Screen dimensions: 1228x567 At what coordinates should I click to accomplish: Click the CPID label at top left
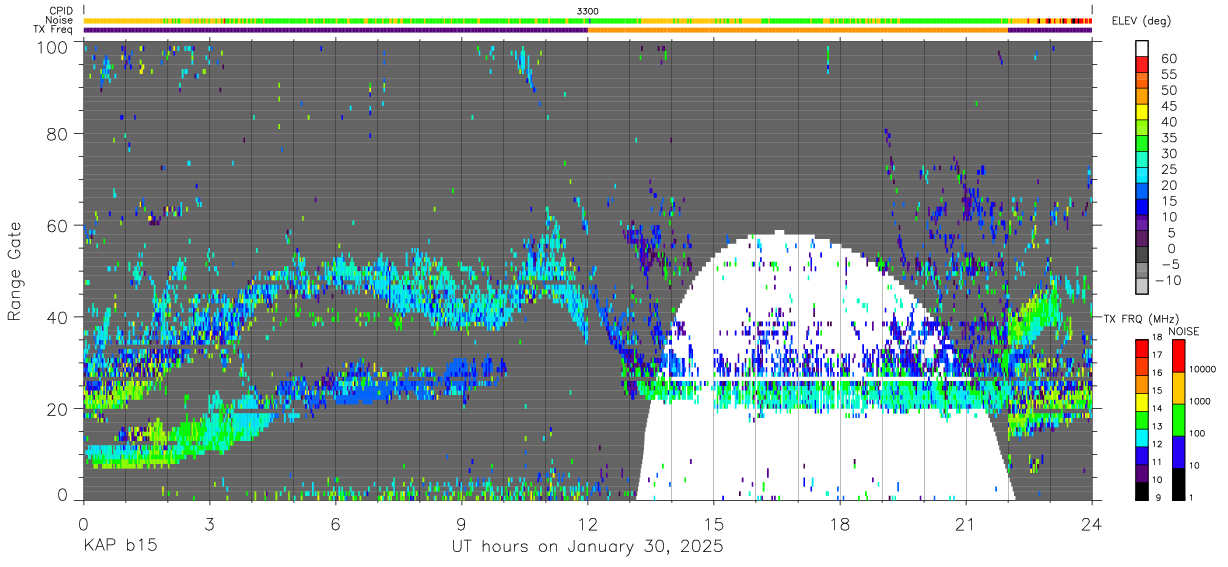click(61, 11)
